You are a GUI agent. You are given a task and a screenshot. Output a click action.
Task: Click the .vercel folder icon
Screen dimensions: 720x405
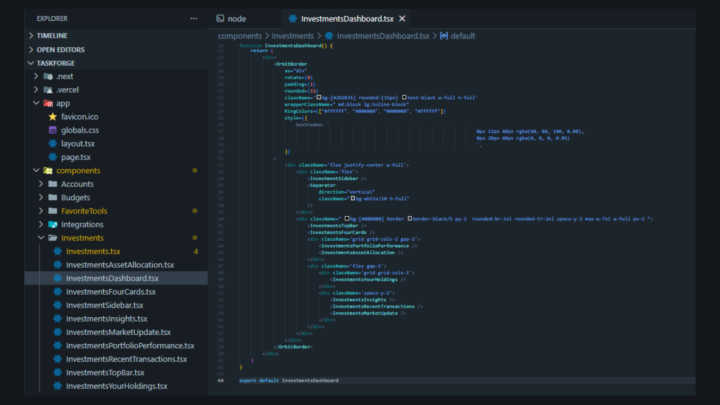click(x=48, y=90)
